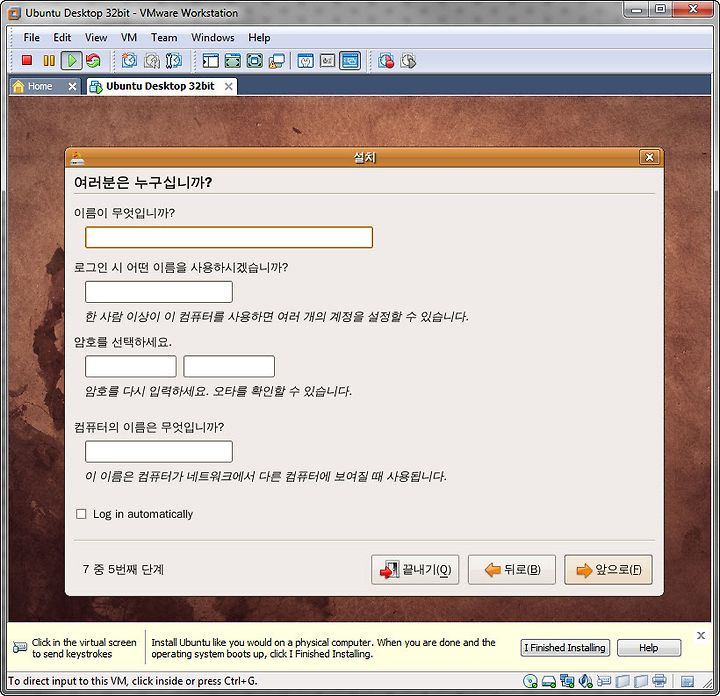Proceed with the 앞으로(F) button
The width and height of the screenshot is (720, 696).
coord(608,570)
